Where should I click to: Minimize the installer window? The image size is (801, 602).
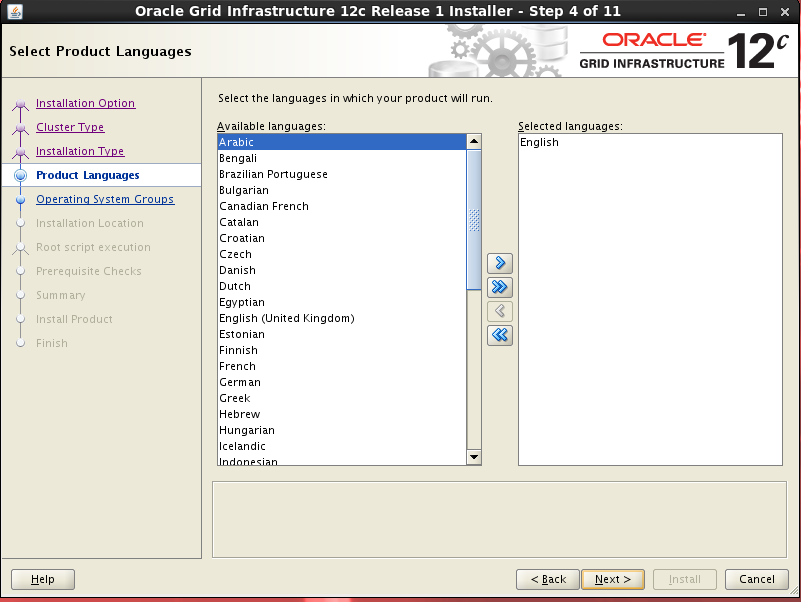[x=741, y=12]
